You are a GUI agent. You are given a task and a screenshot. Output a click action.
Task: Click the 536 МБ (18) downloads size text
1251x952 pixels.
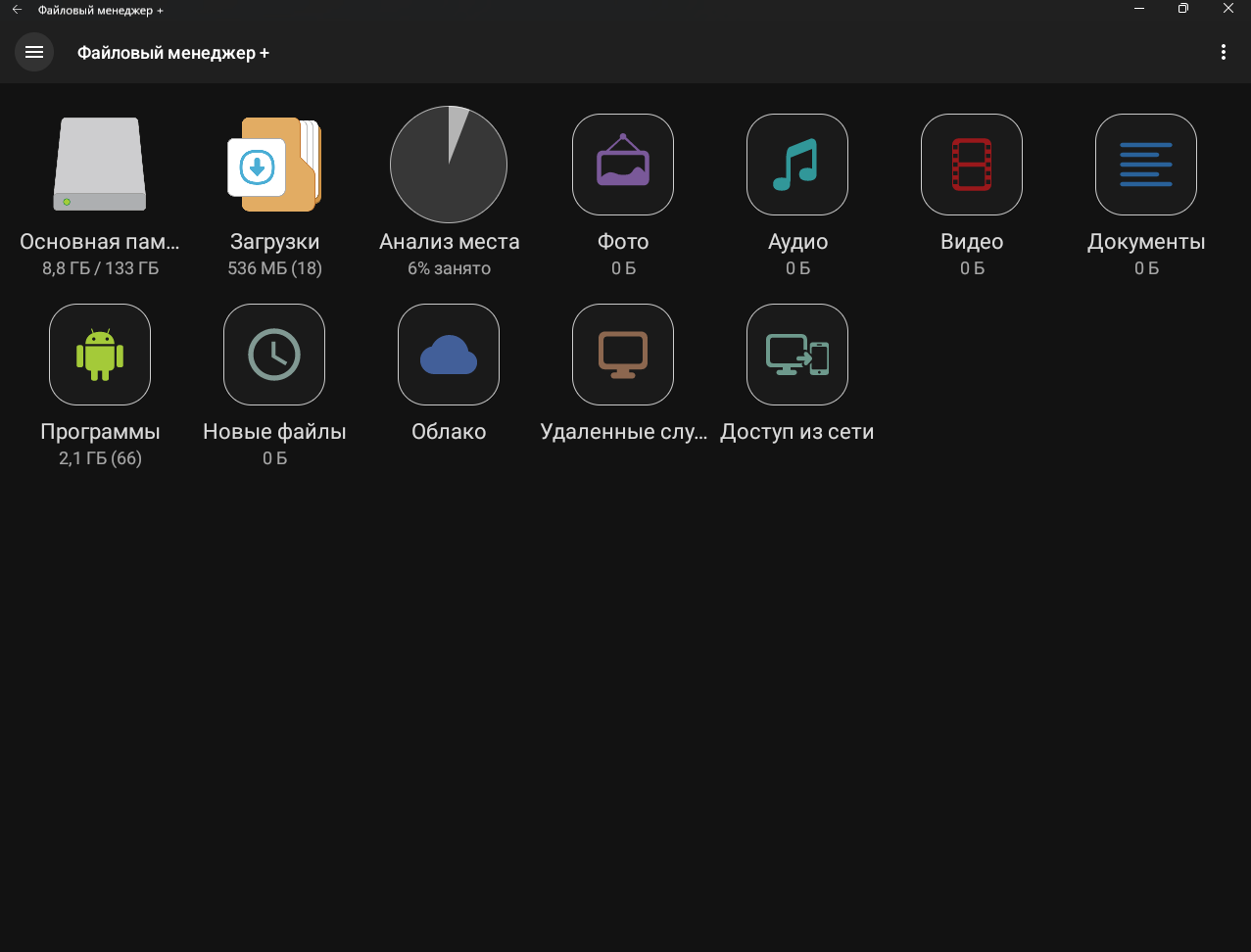274,268
